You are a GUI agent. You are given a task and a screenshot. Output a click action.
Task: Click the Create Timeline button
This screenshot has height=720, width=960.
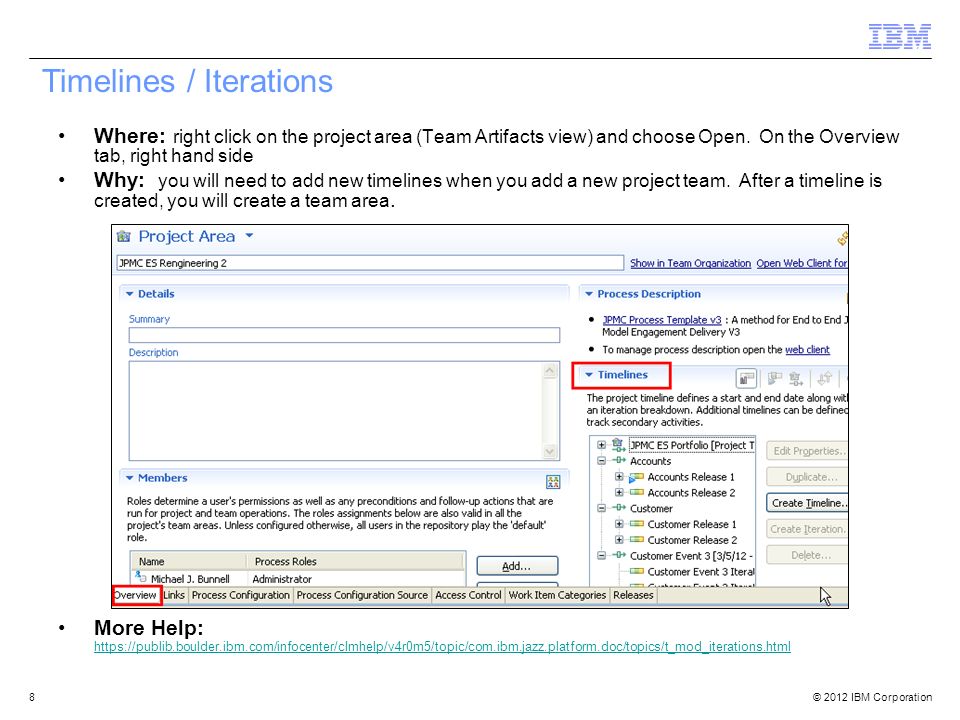click(807, 503)
